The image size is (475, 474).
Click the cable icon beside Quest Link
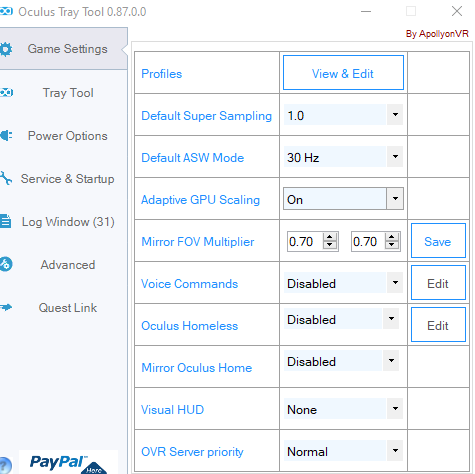(6, 307)
